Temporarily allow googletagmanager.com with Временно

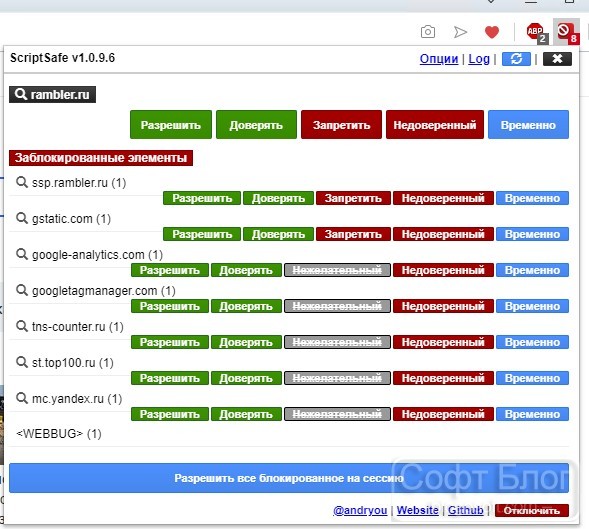532,306
